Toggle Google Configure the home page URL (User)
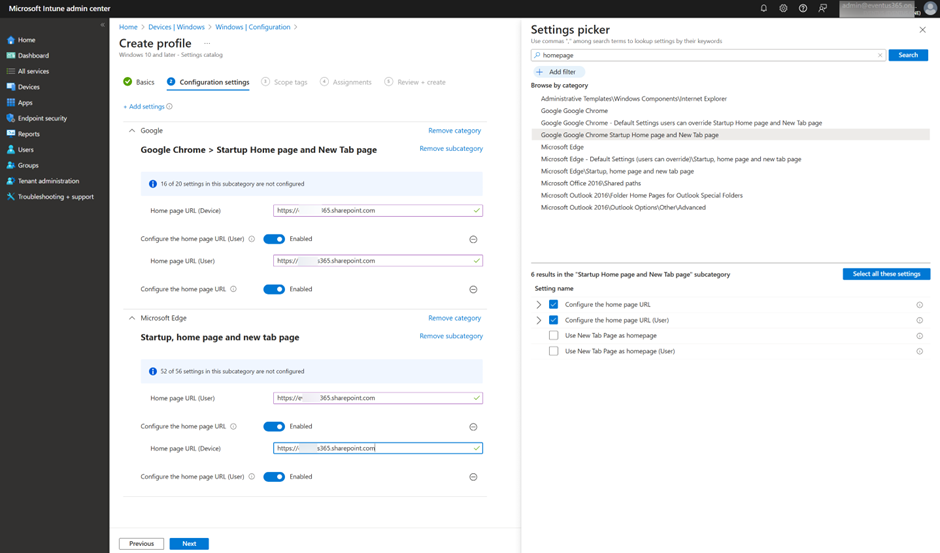Image resolution: width=940 pixels, height=553 pixels. pos(274,239)
